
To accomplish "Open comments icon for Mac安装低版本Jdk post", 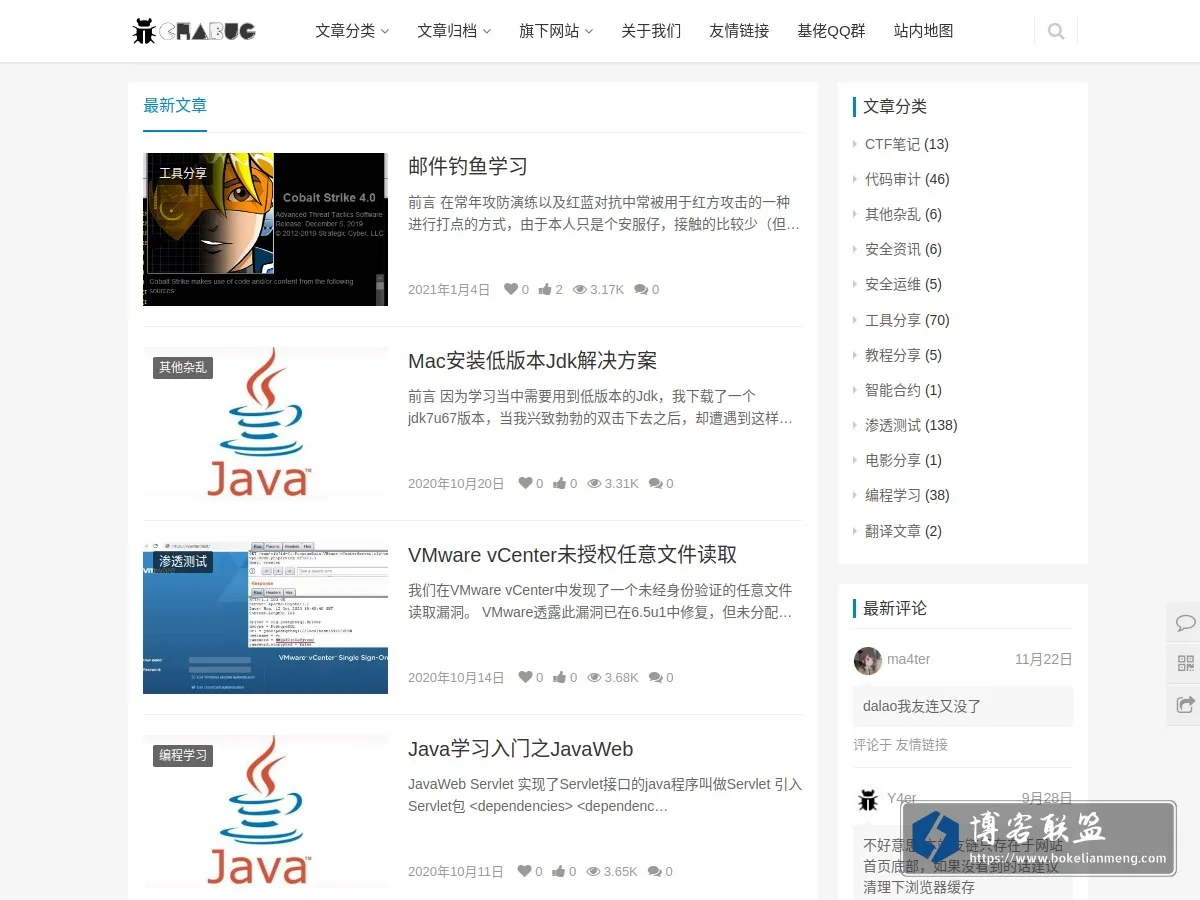I will click(x=655, y=483).
